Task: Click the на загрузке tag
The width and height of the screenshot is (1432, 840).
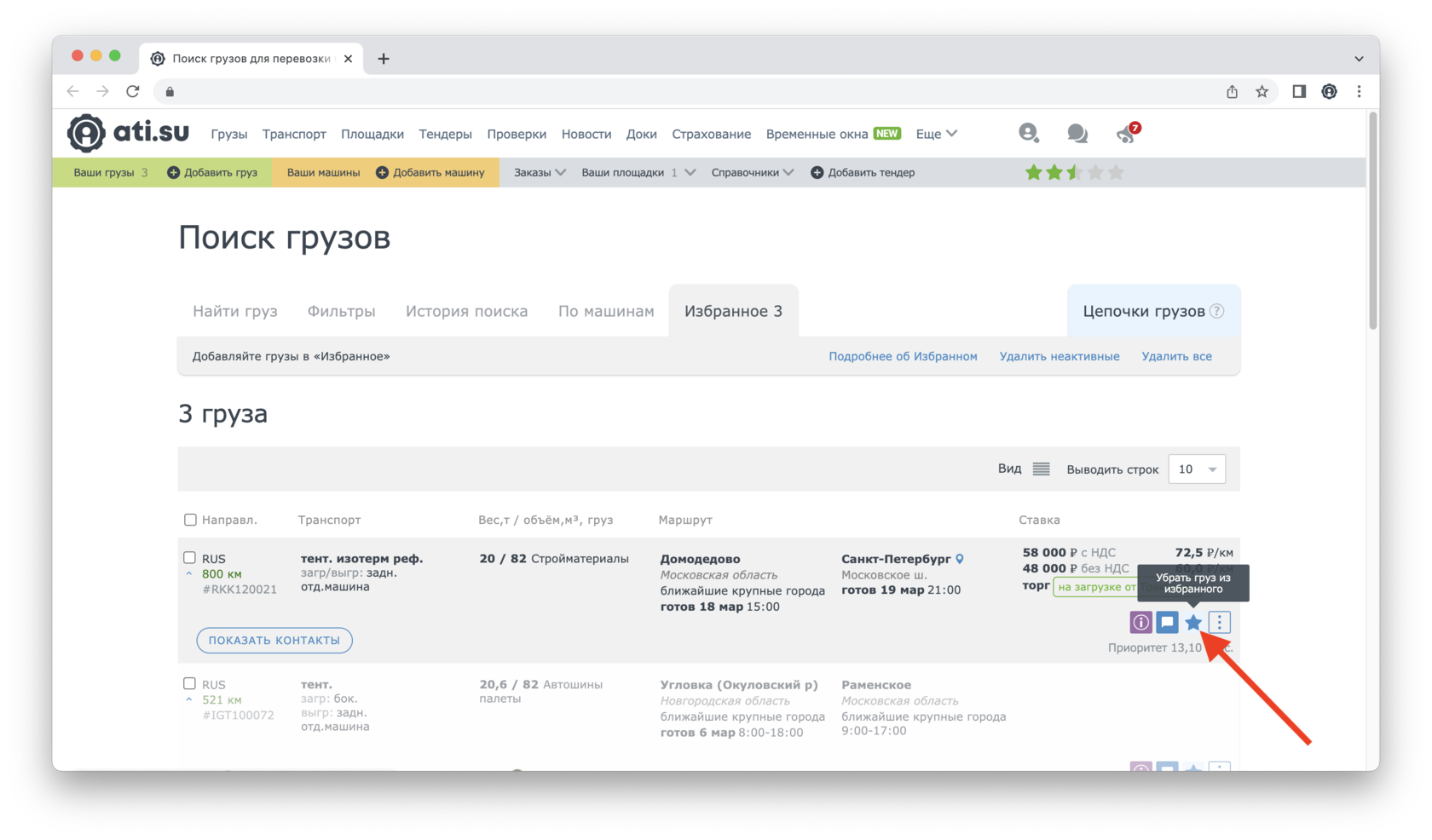Action: [x=1098, y=587]
